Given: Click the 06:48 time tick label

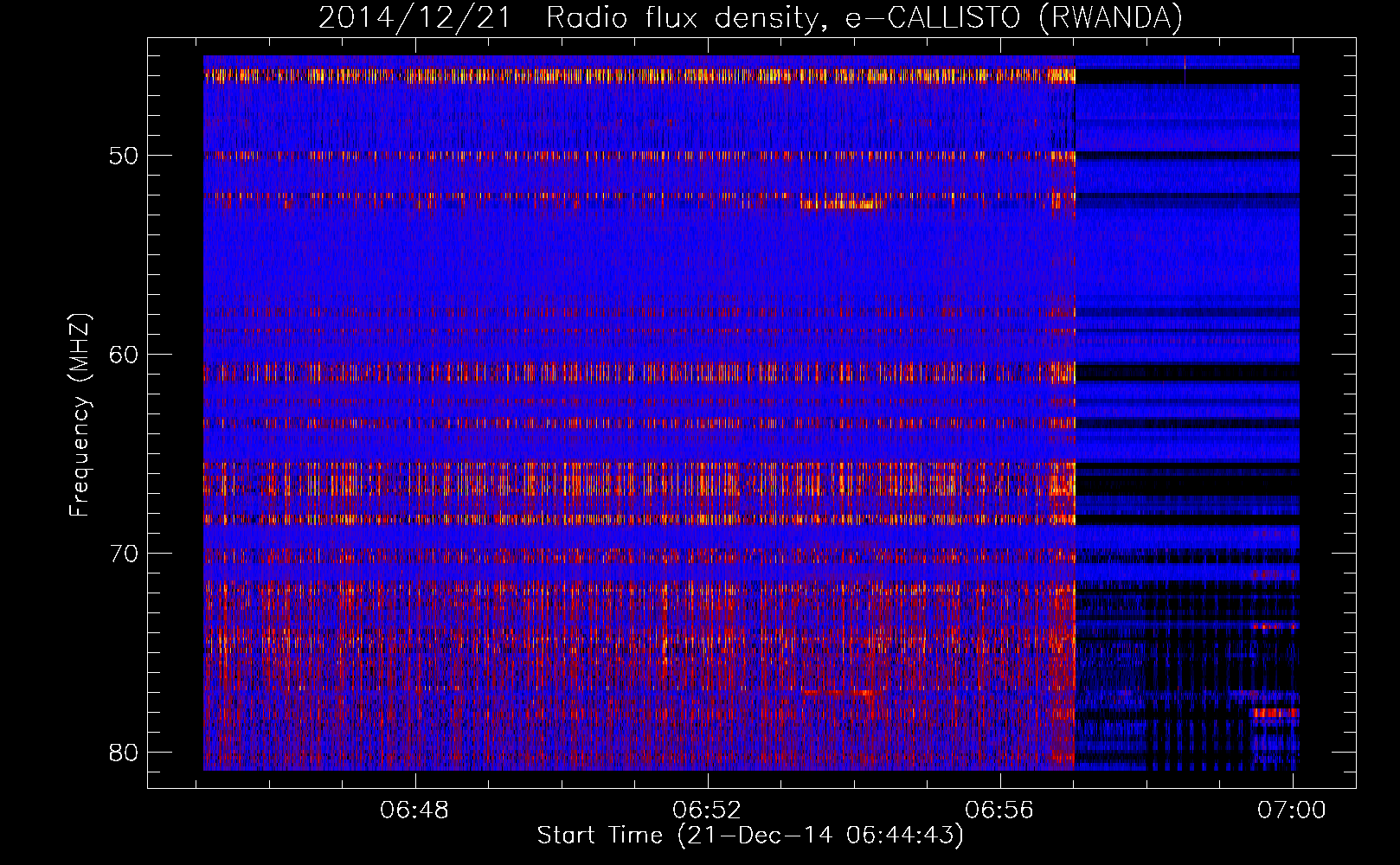Looking at the screenshot, I should pos(414,811).
